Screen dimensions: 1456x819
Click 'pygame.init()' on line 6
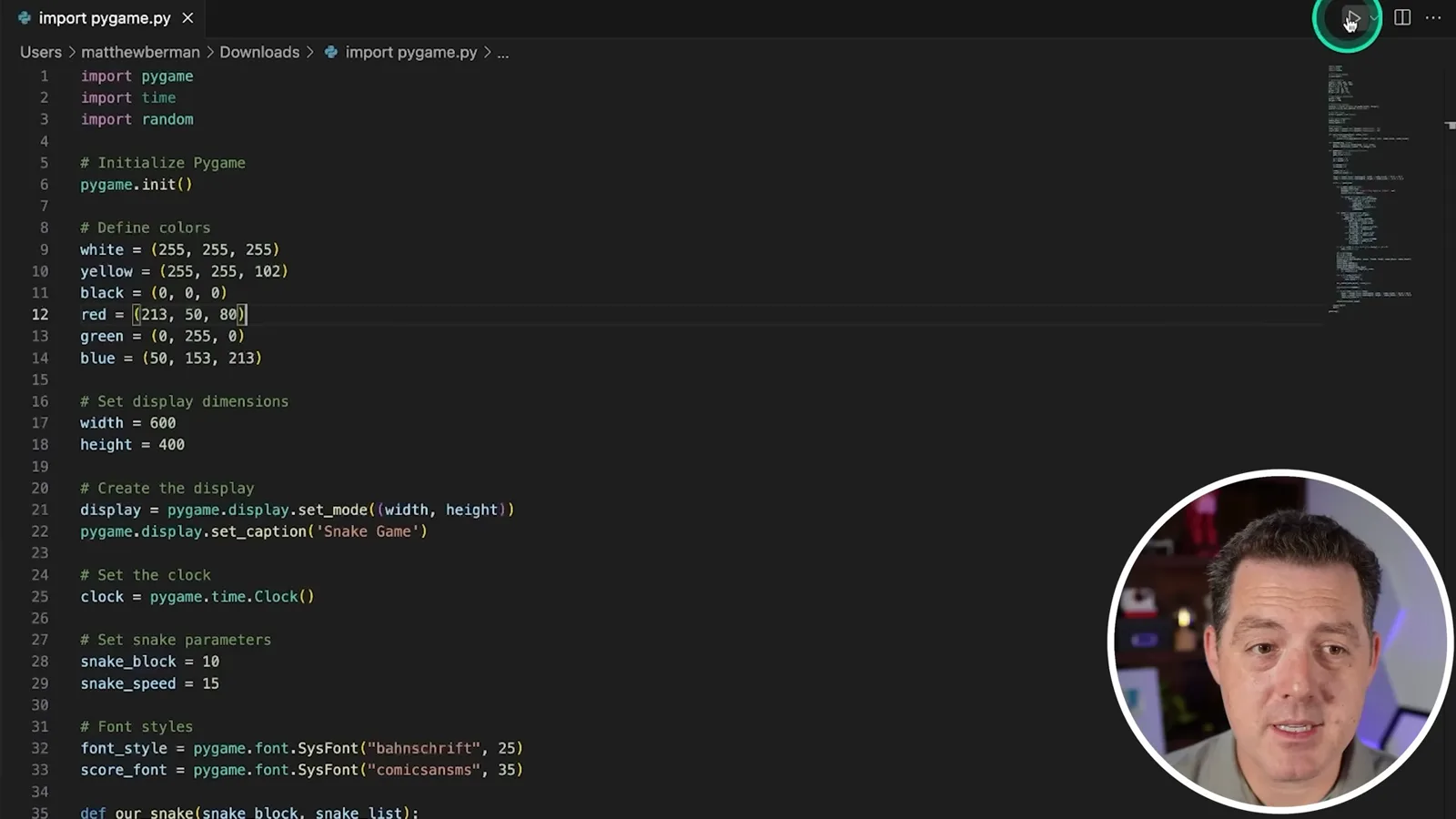click(136, 185)
